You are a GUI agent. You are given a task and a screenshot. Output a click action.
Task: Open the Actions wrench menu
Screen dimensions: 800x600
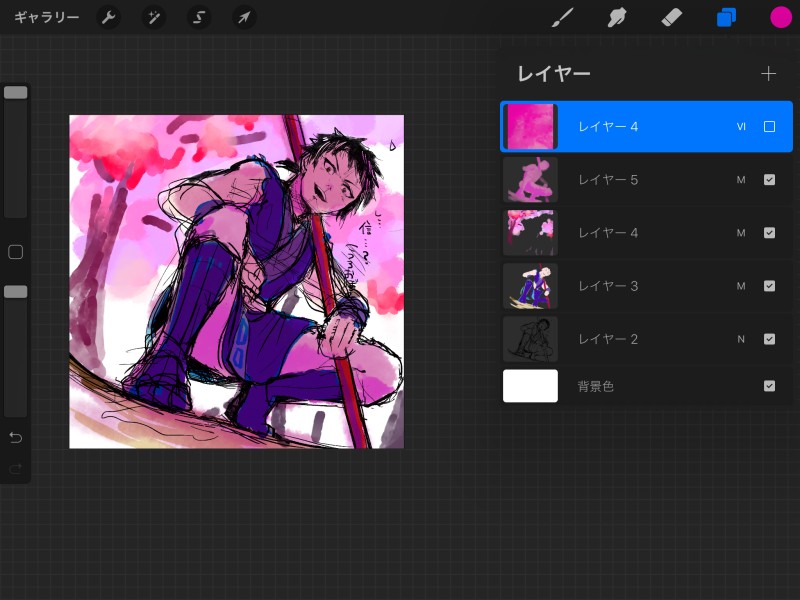point(108,18)
